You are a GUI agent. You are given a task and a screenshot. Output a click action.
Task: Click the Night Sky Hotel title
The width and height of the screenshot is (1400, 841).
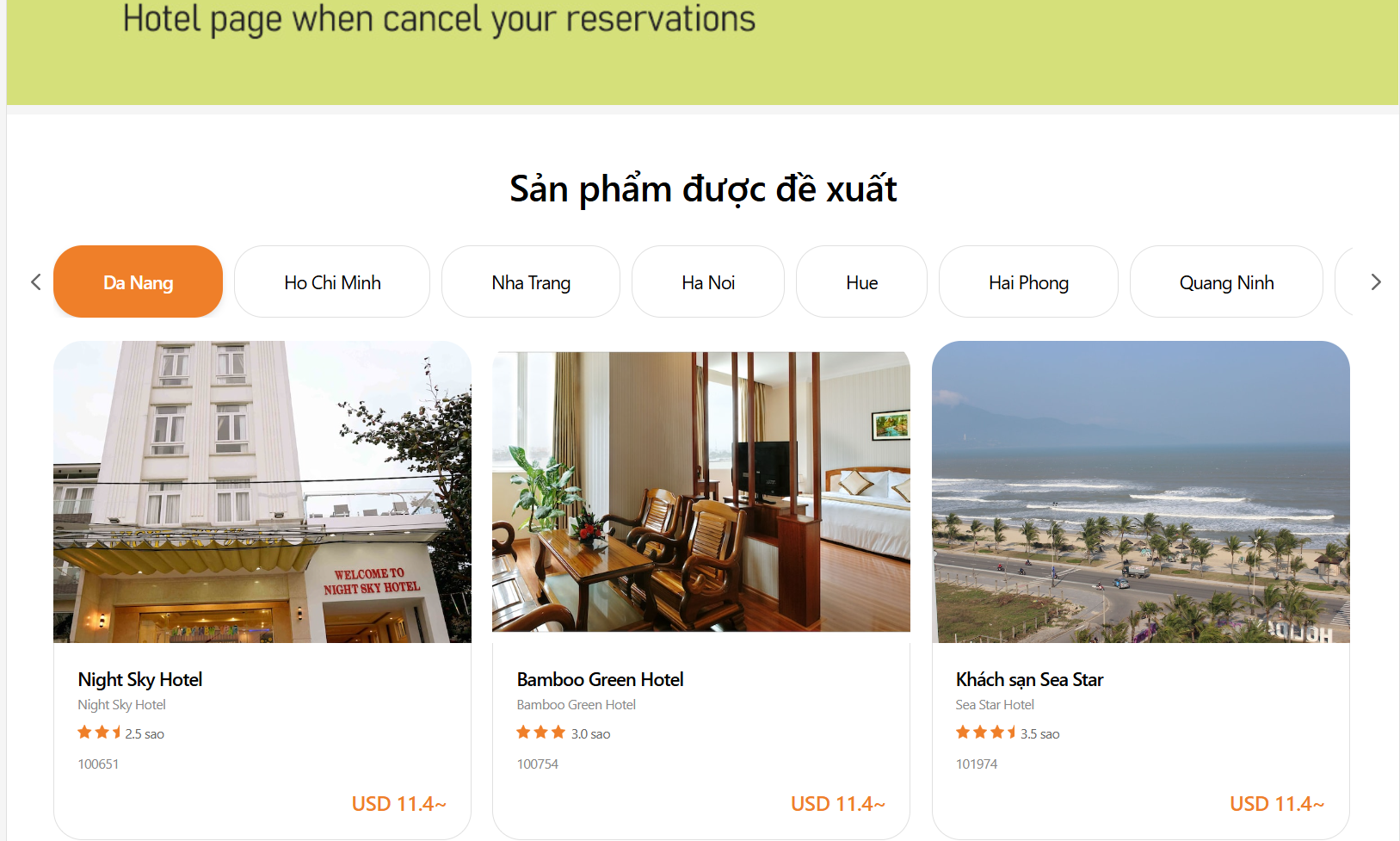140,680
